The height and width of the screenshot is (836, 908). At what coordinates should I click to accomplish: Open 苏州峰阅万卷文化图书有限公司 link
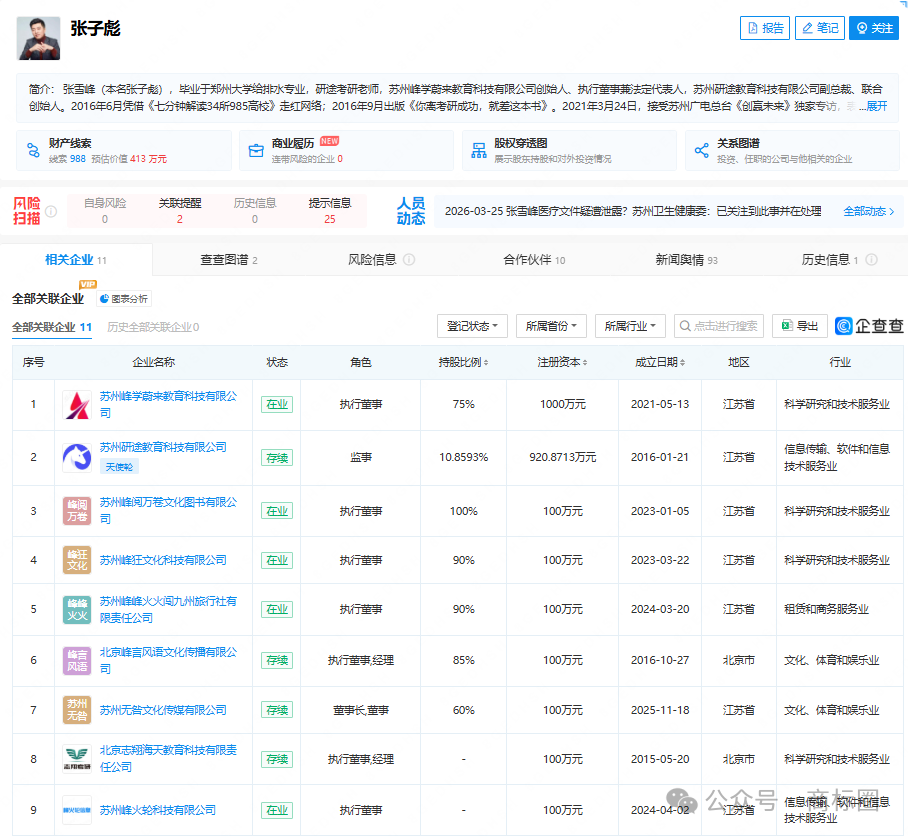[x=168, y=510]
